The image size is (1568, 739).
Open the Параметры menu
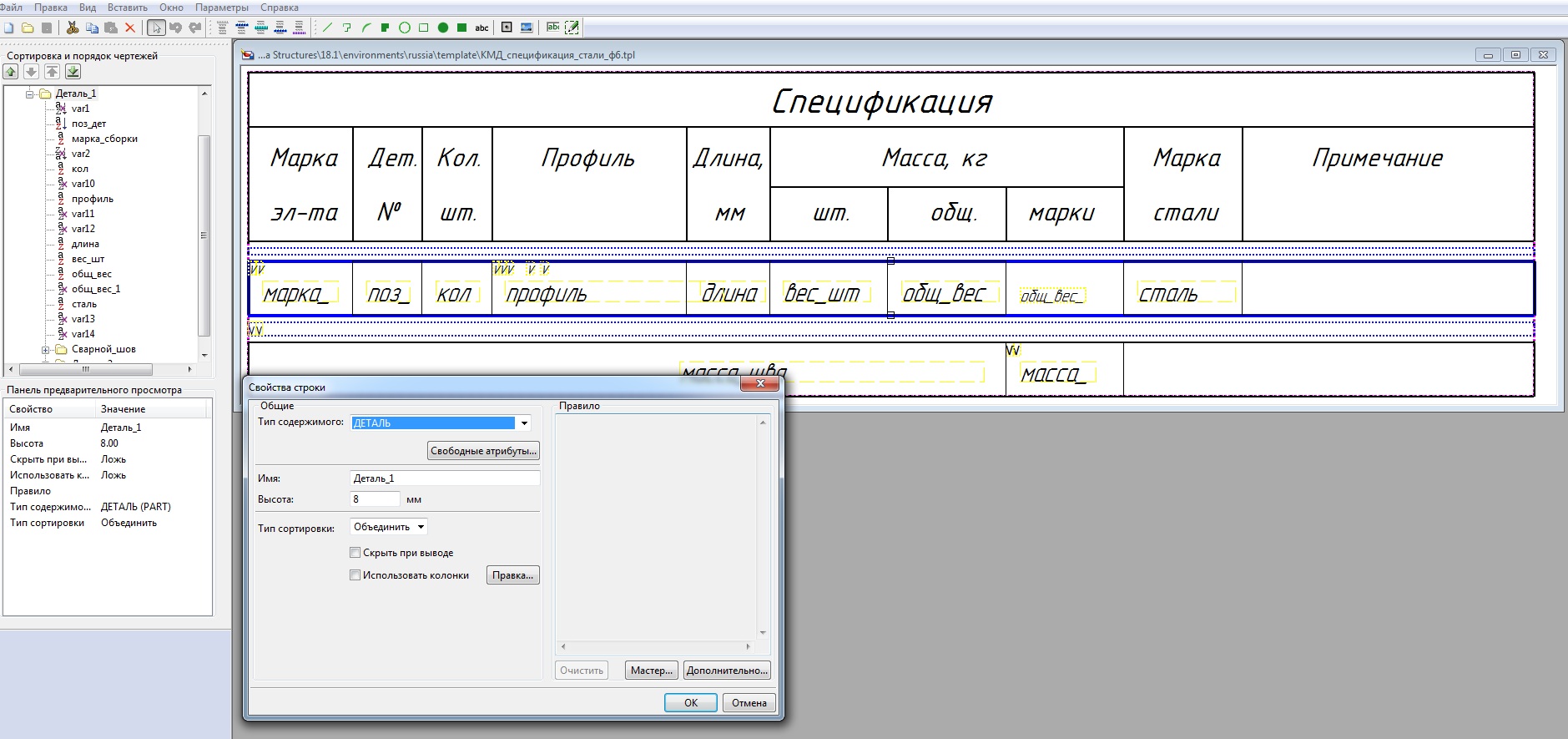coord(221,8)
